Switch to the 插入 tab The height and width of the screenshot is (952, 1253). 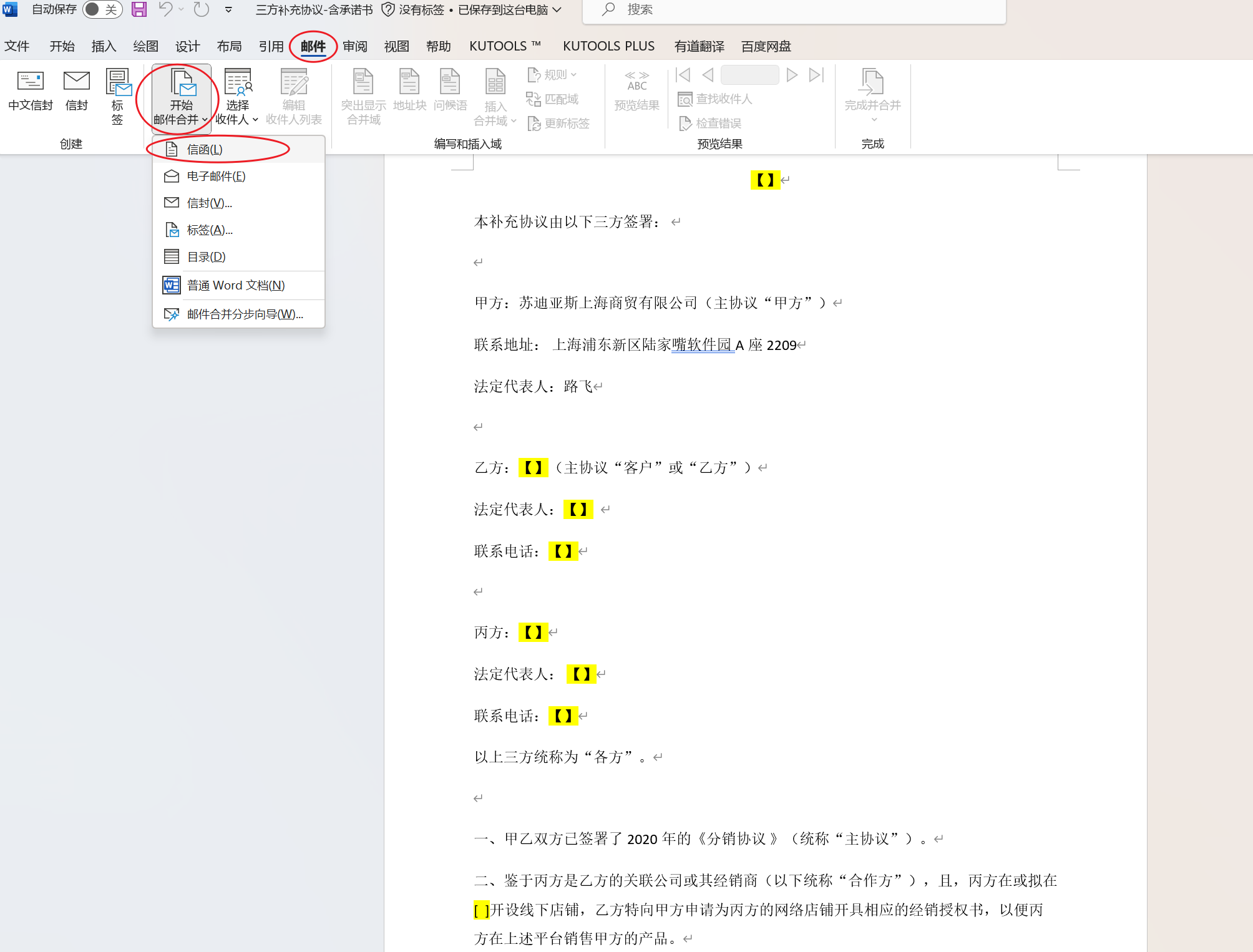[x=104, y=46]
